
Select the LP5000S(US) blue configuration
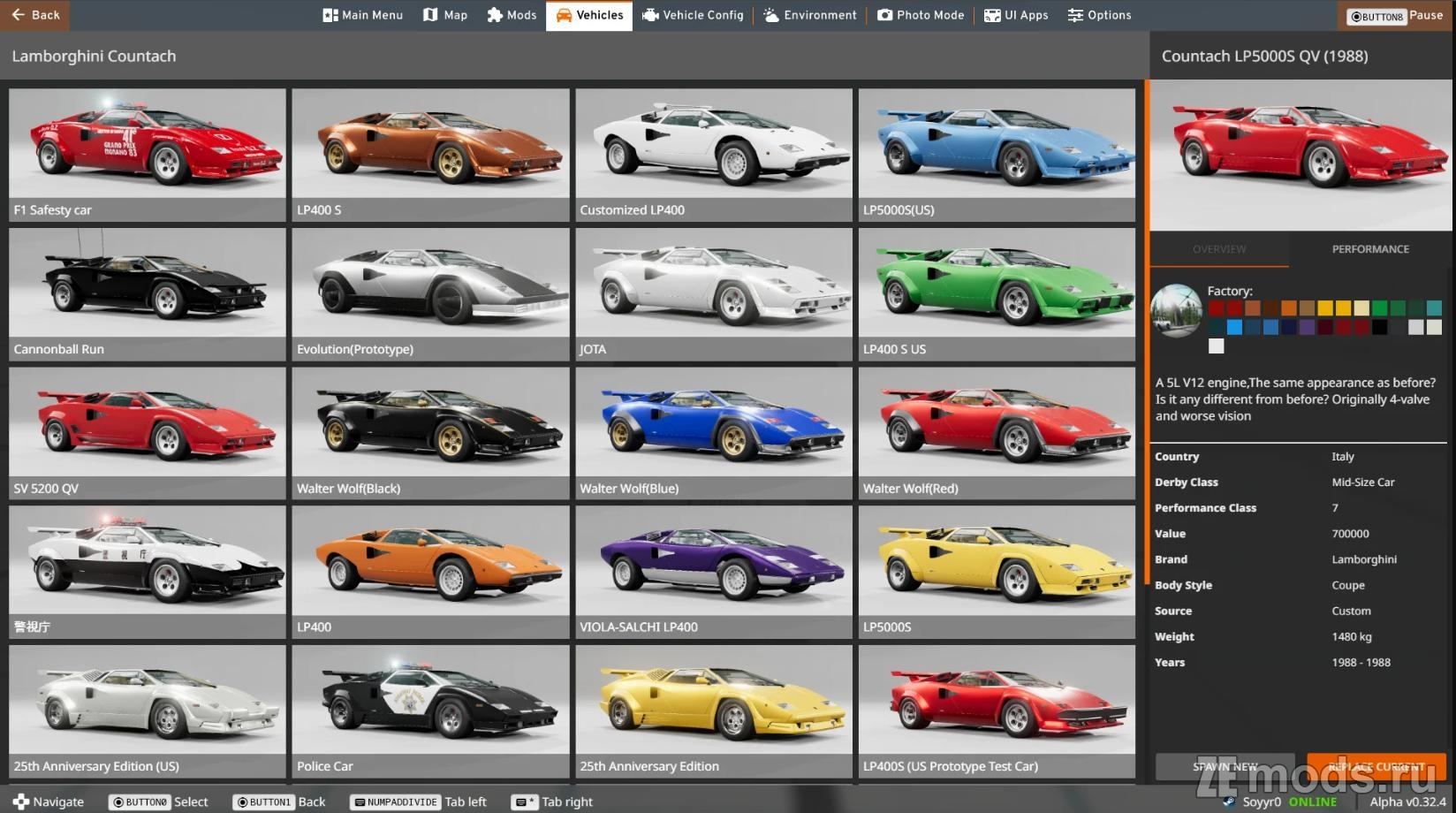997,155
